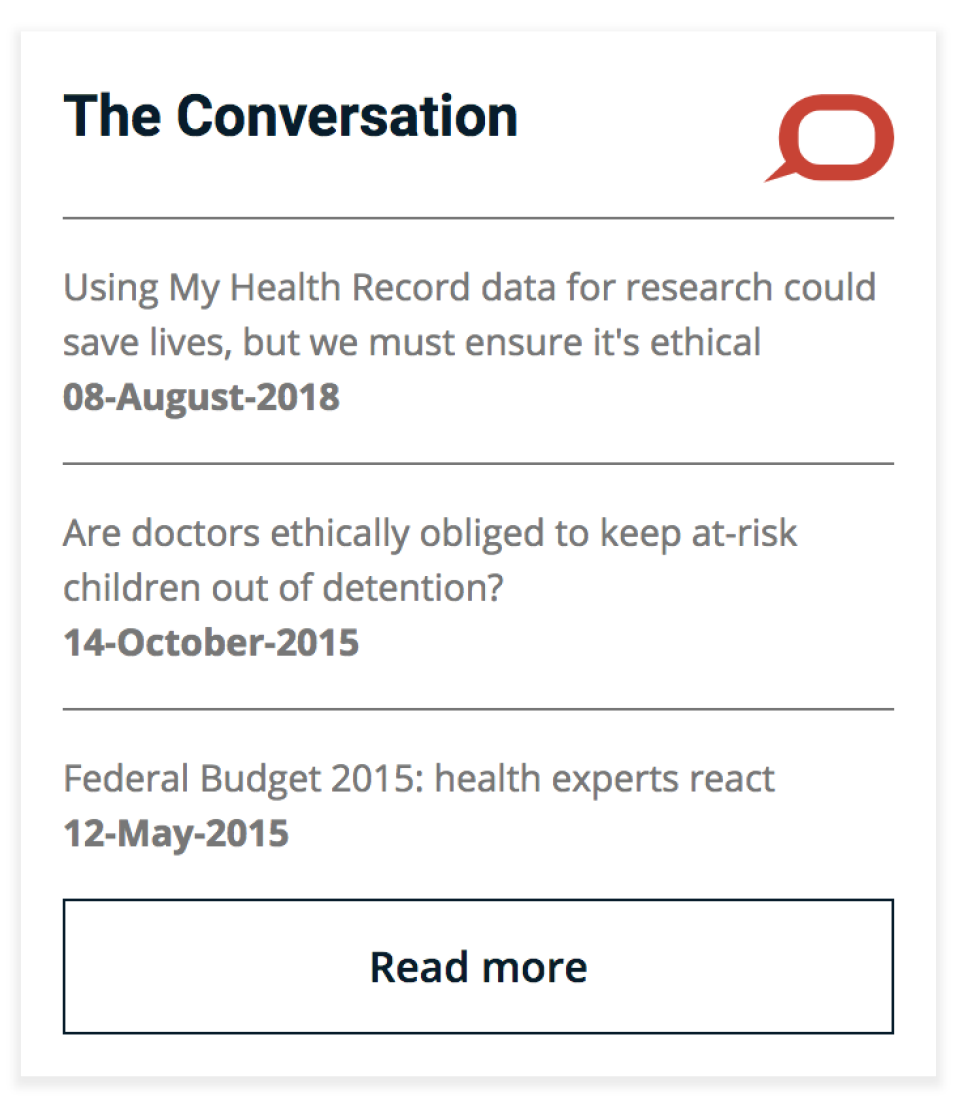Click the line starting "Are doctors ethically obliged"

(430, 533)
